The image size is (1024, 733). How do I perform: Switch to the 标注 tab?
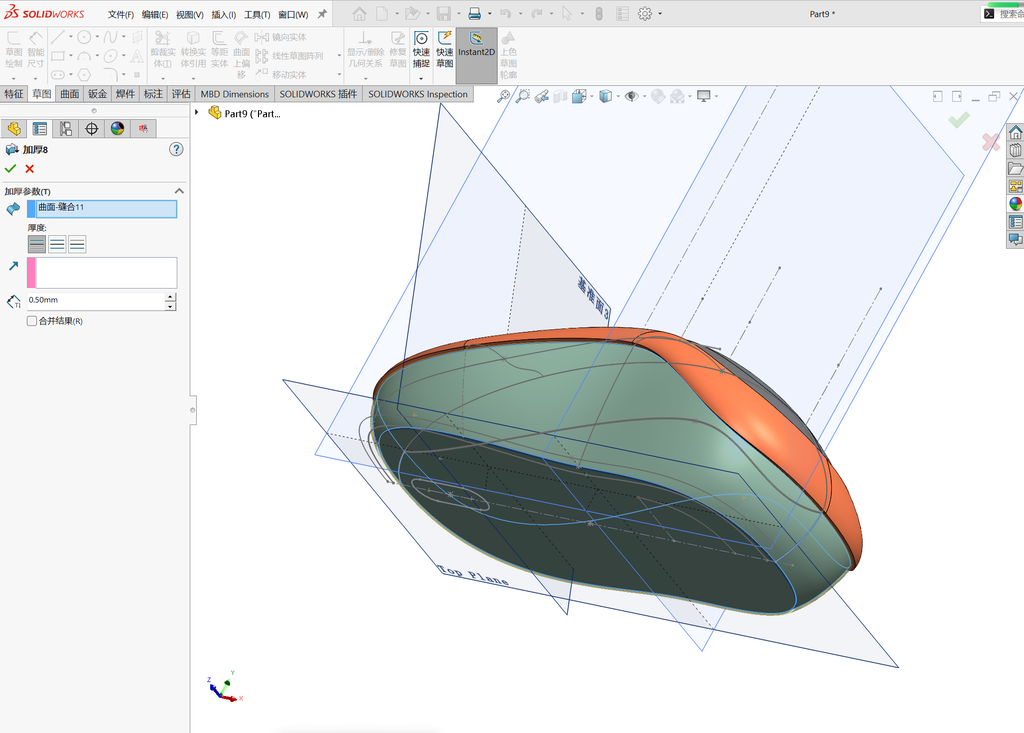(153, 94)
